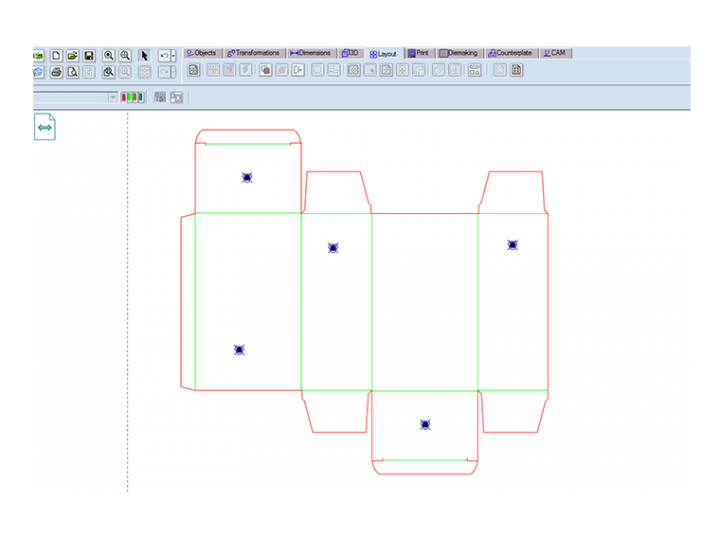
Task: Open the empty combo box dropdown
Action: pos(112,97)
